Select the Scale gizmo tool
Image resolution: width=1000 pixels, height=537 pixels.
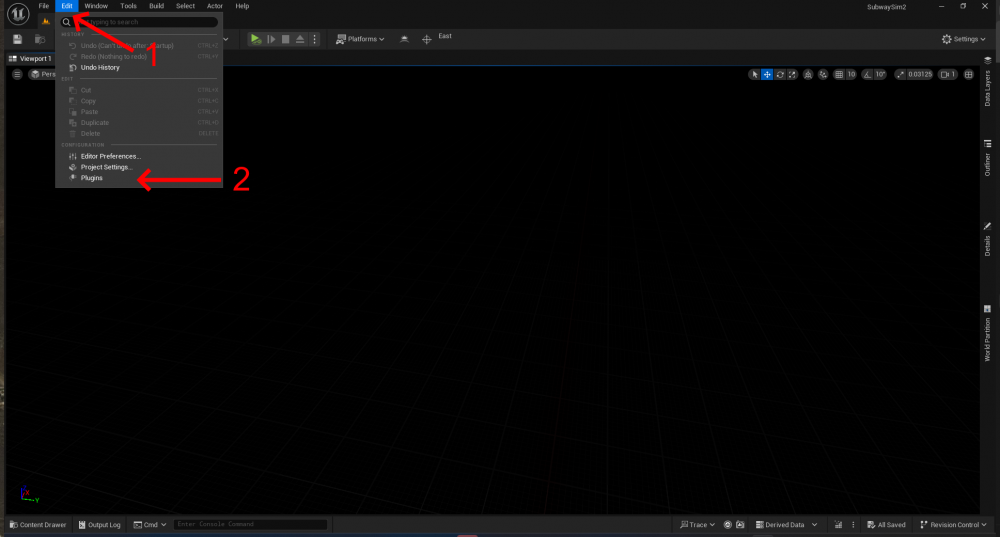coord(792,74)
